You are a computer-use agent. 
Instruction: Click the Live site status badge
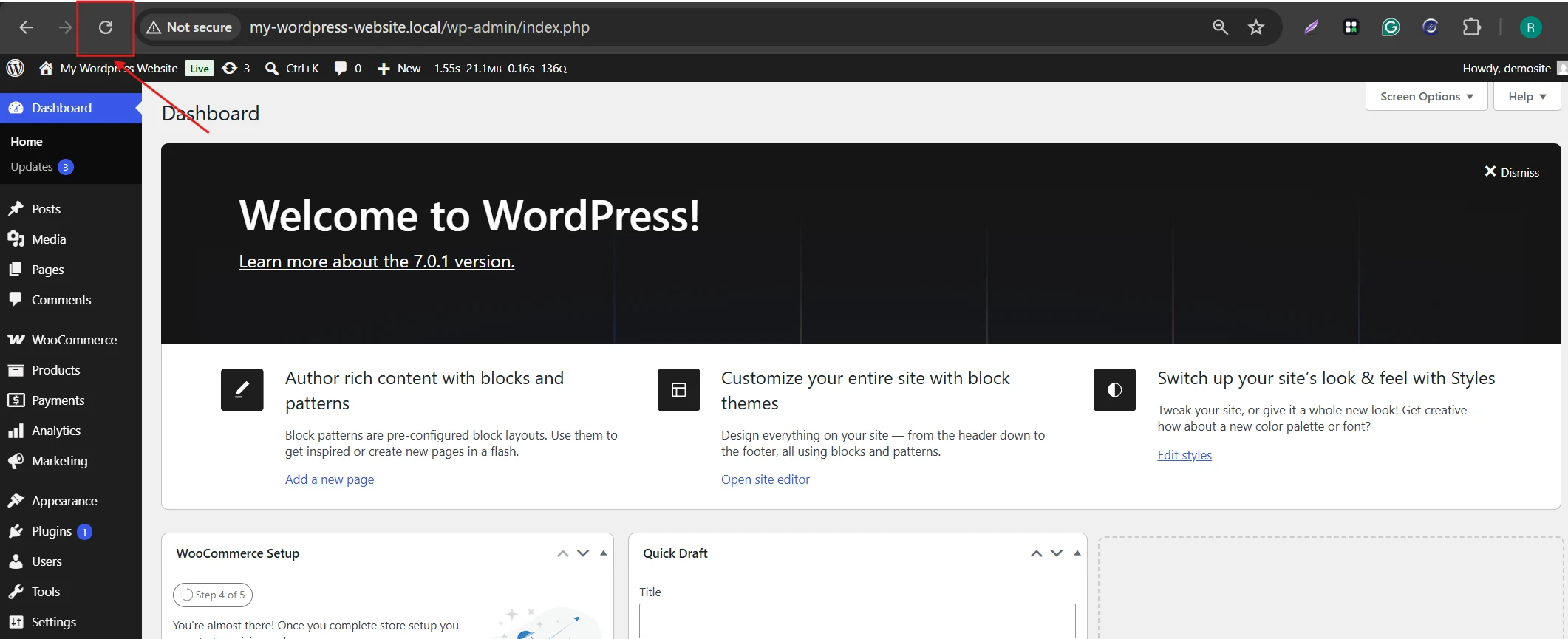pyautogui.click(x=200, y=68)
